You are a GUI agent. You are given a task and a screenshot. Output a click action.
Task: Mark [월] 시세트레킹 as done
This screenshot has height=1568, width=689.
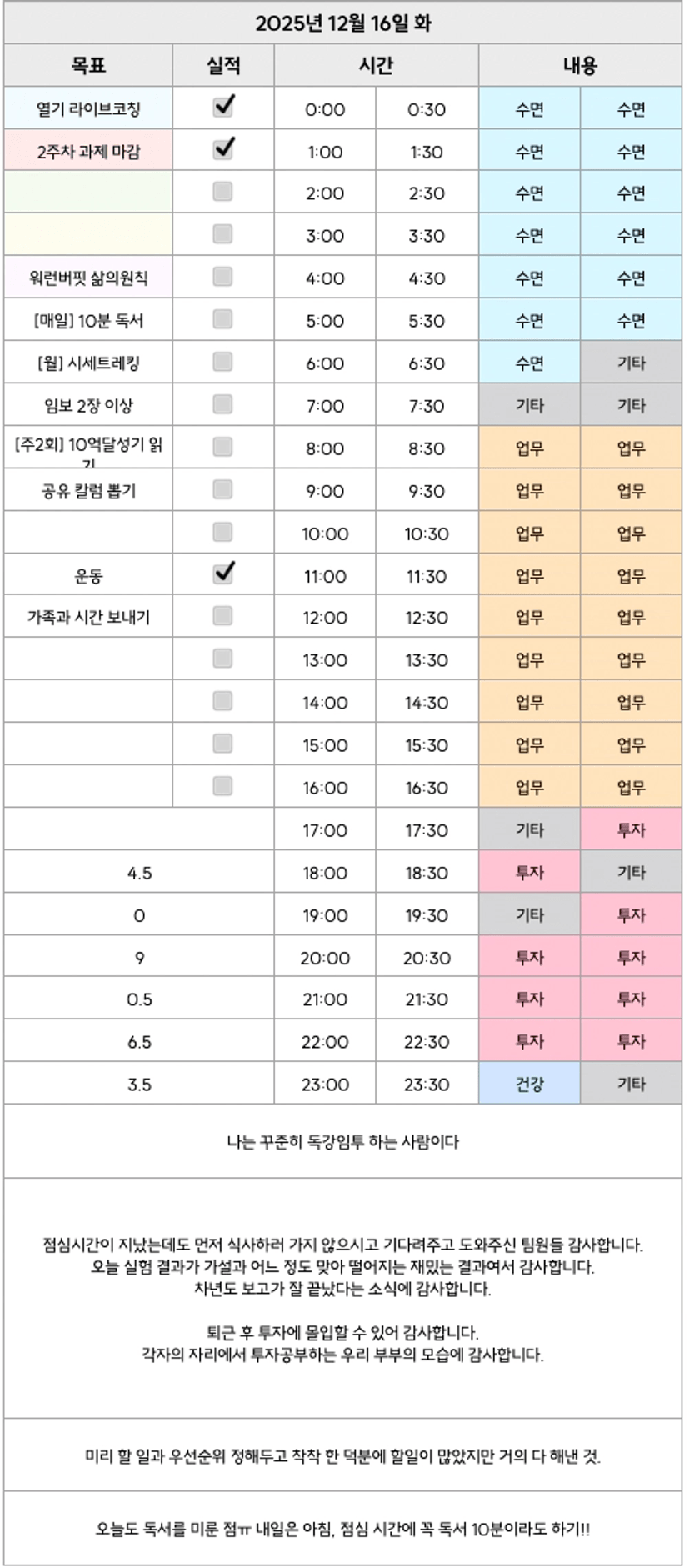(222, 362)
